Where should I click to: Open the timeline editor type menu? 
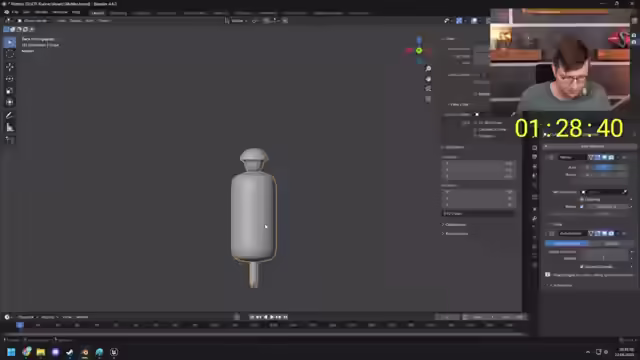click(8, 317)
